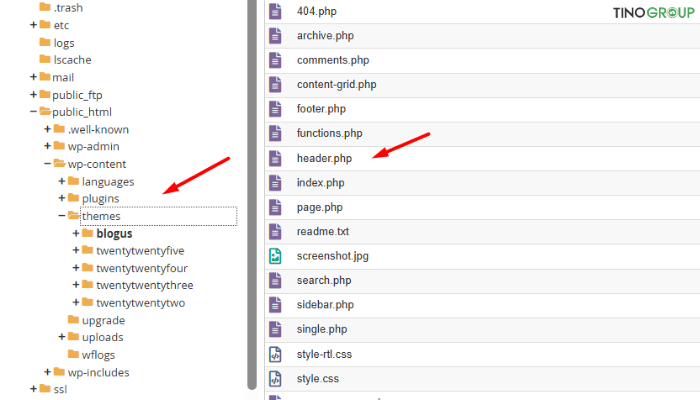Expand the wp-includes folder
The width and height of the screenshot is (700, 400).
(47, 371)
